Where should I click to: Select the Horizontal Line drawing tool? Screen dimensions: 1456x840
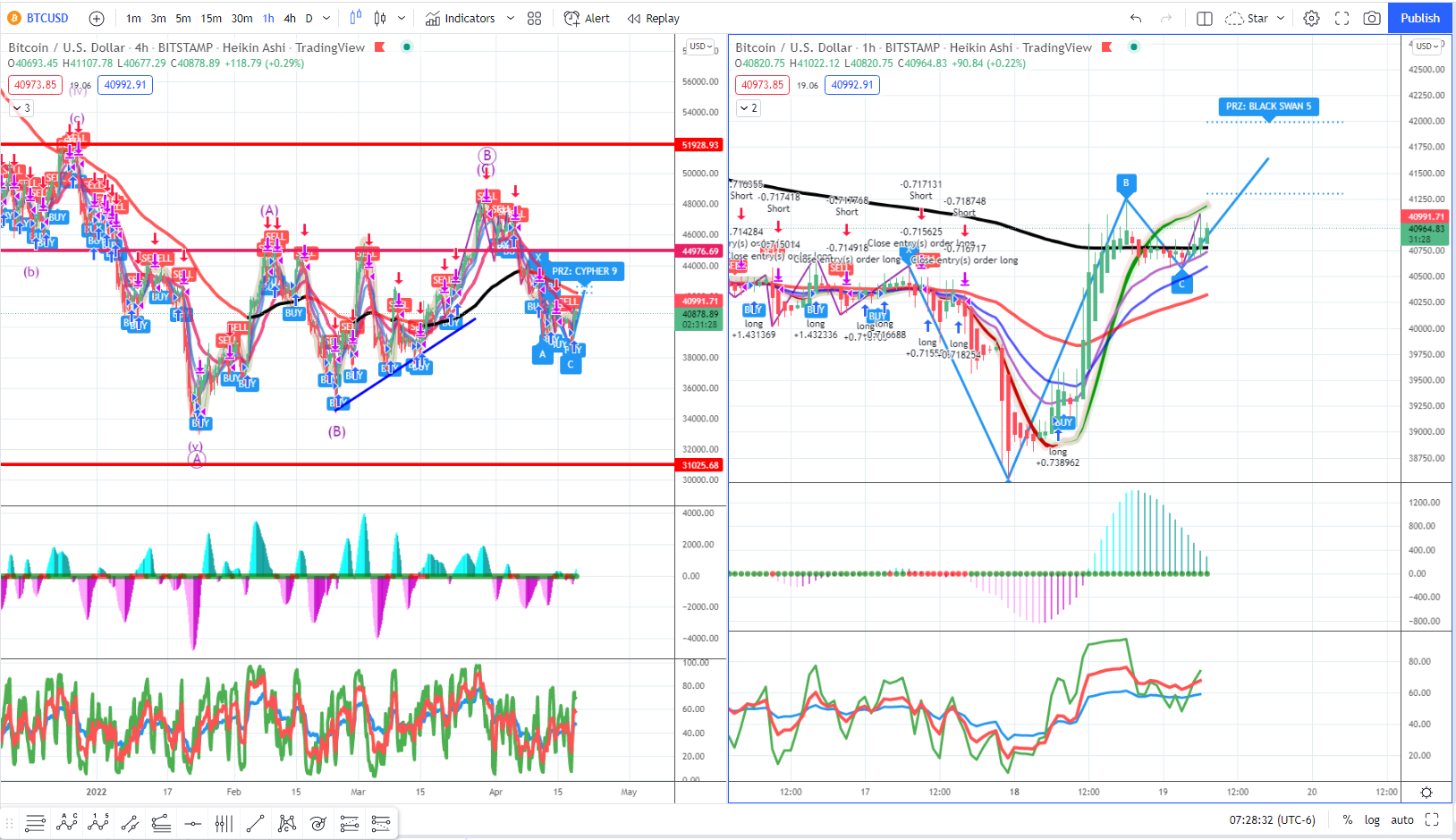pyautogui.click(x=192, y=823)
